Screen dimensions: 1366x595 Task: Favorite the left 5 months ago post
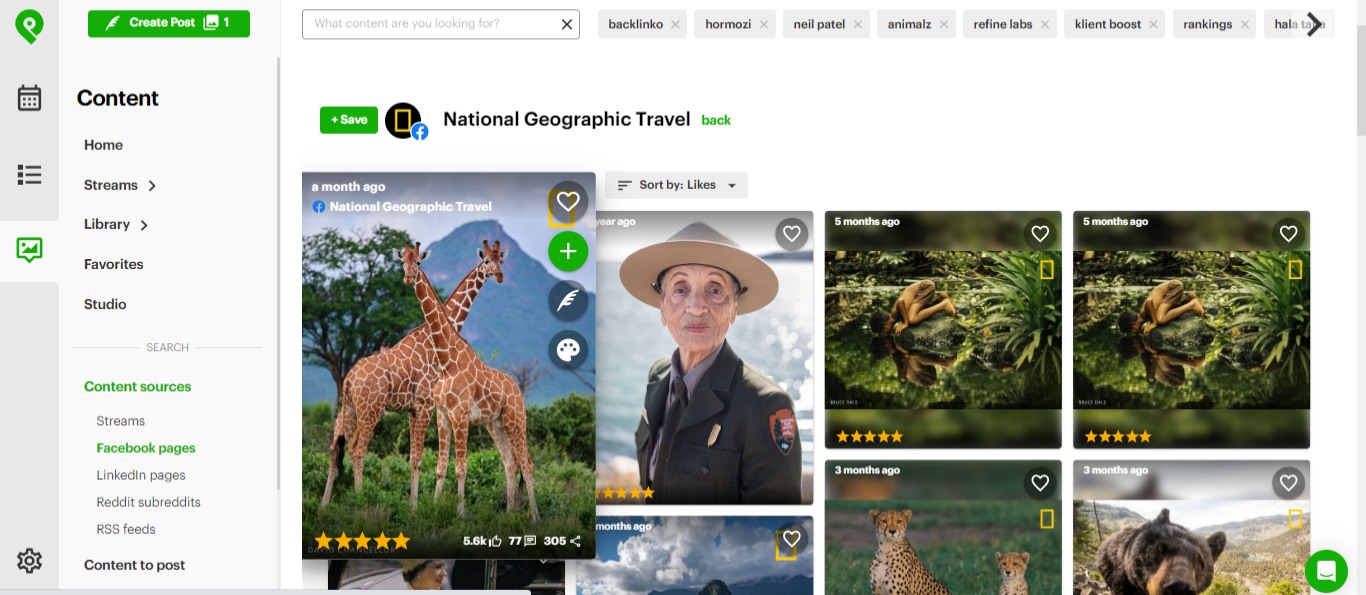(1040, 233)
